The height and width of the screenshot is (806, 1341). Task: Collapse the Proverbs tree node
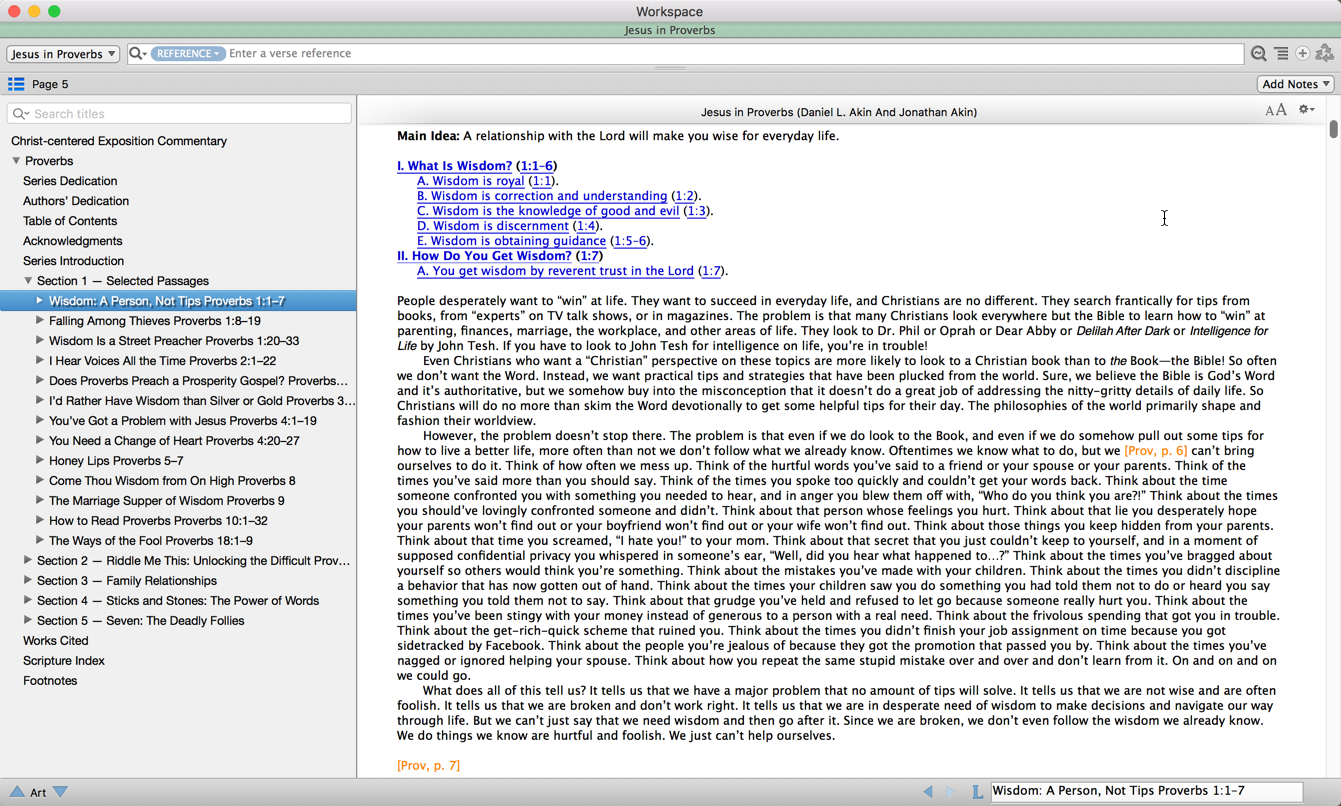point(16,161)
